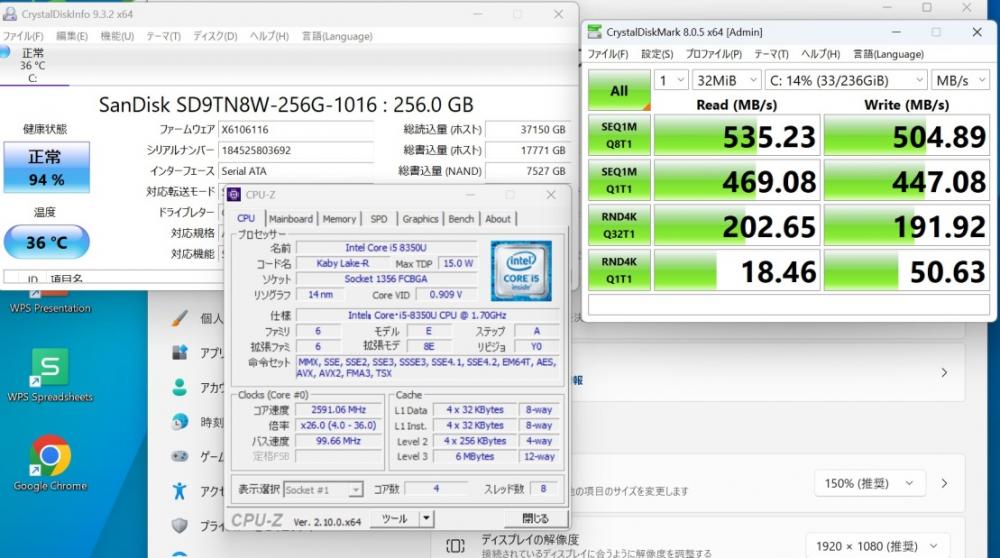Select the Time clock icon in Settings
This screenshot has width=1000, height=558.
(180, 422)
